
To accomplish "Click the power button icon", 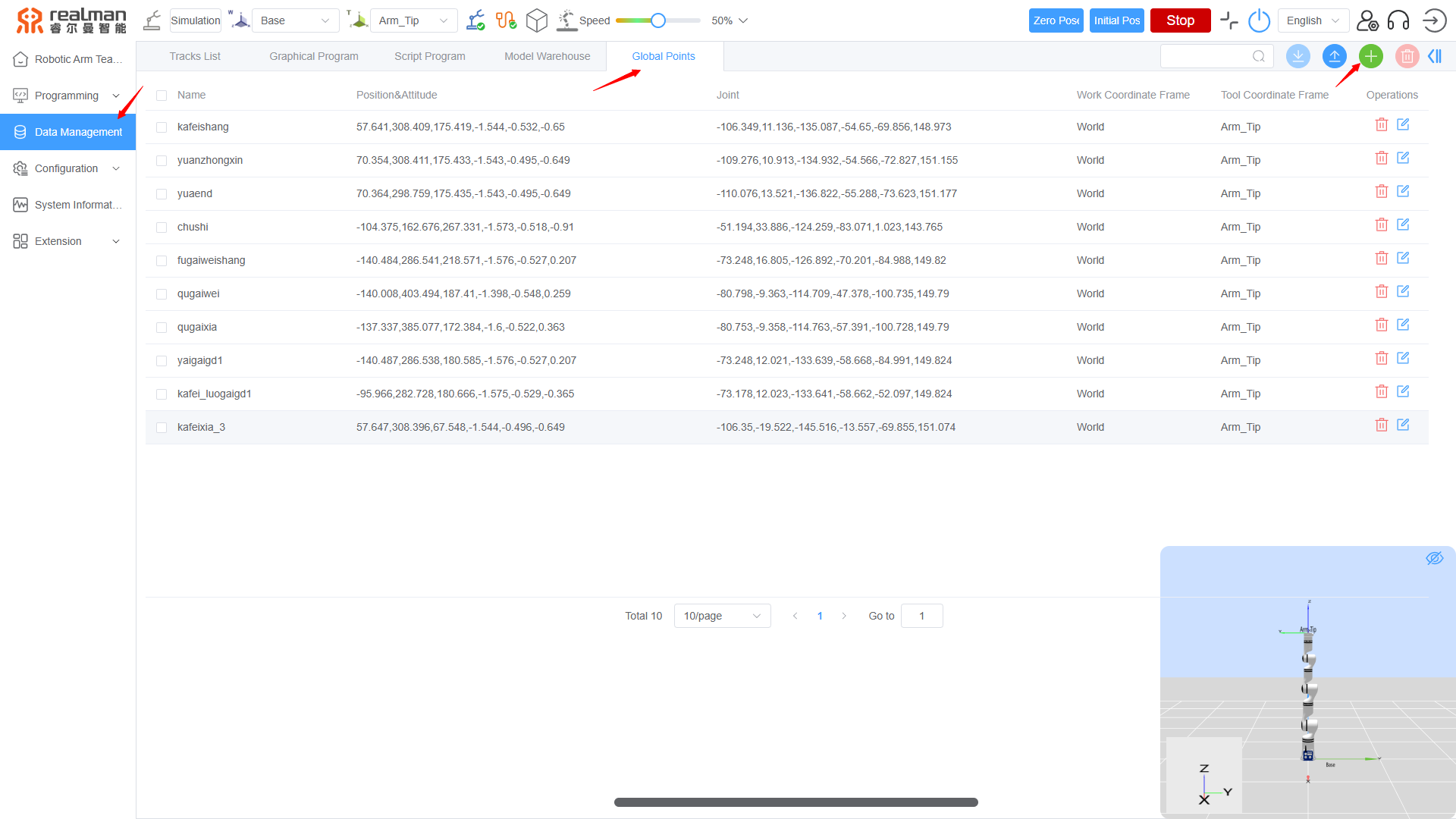I will point(1259,20).
